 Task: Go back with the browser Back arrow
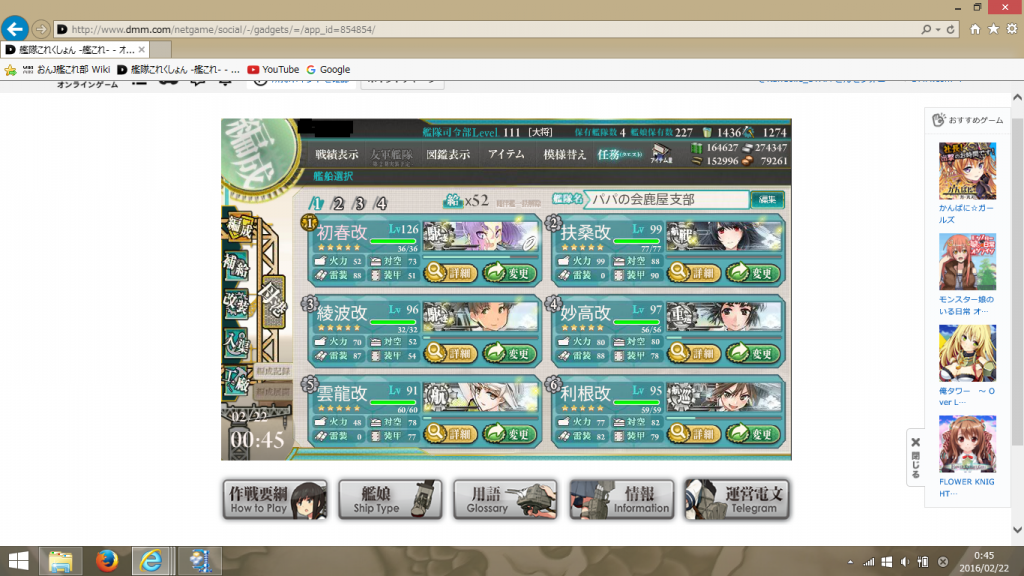click(14, 29)
